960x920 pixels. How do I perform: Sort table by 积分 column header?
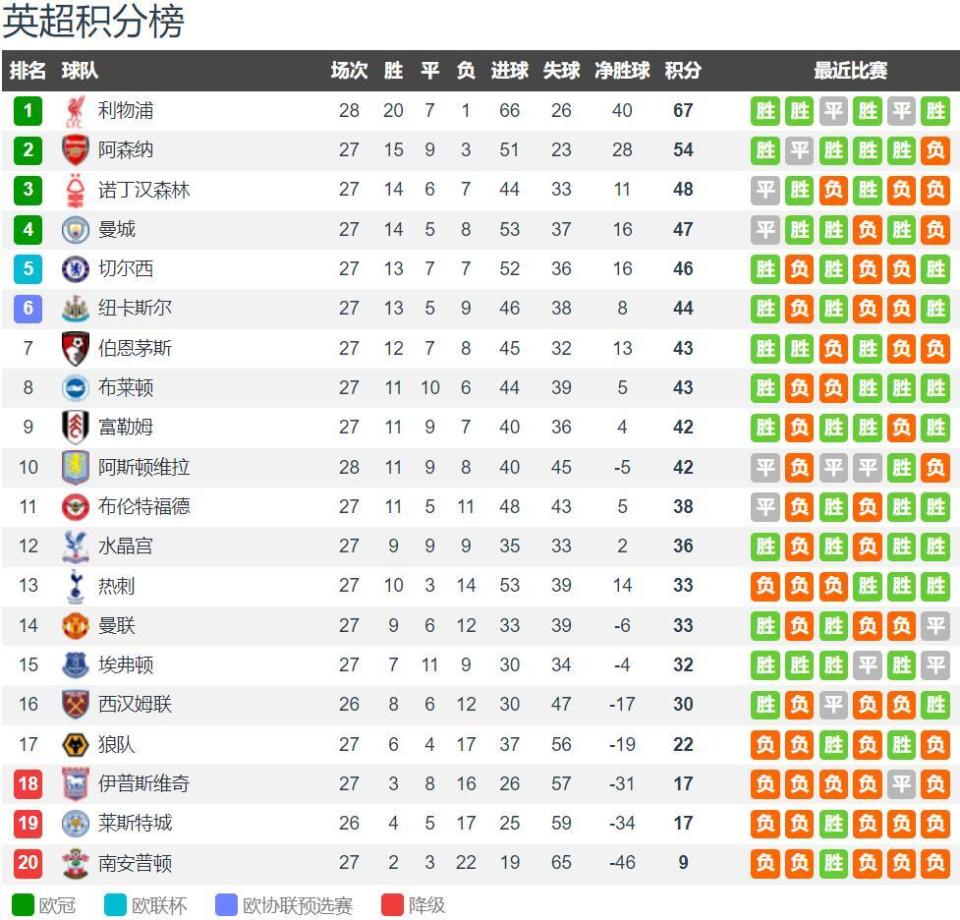click(x=683, y=71)
